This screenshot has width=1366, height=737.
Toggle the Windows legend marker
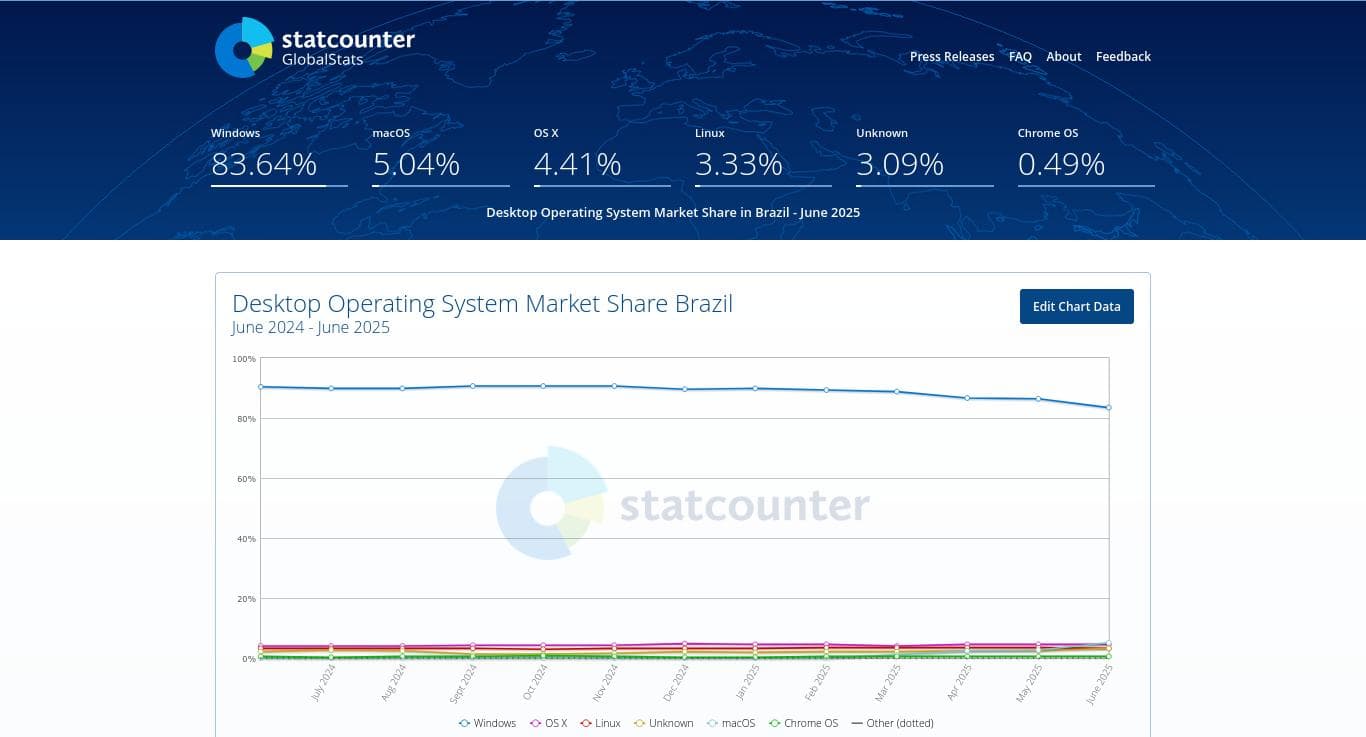pos(464,723)
